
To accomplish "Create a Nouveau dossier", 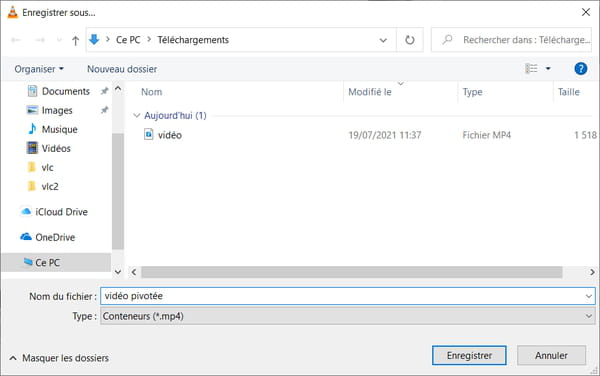I will click(x=122, y=69).
